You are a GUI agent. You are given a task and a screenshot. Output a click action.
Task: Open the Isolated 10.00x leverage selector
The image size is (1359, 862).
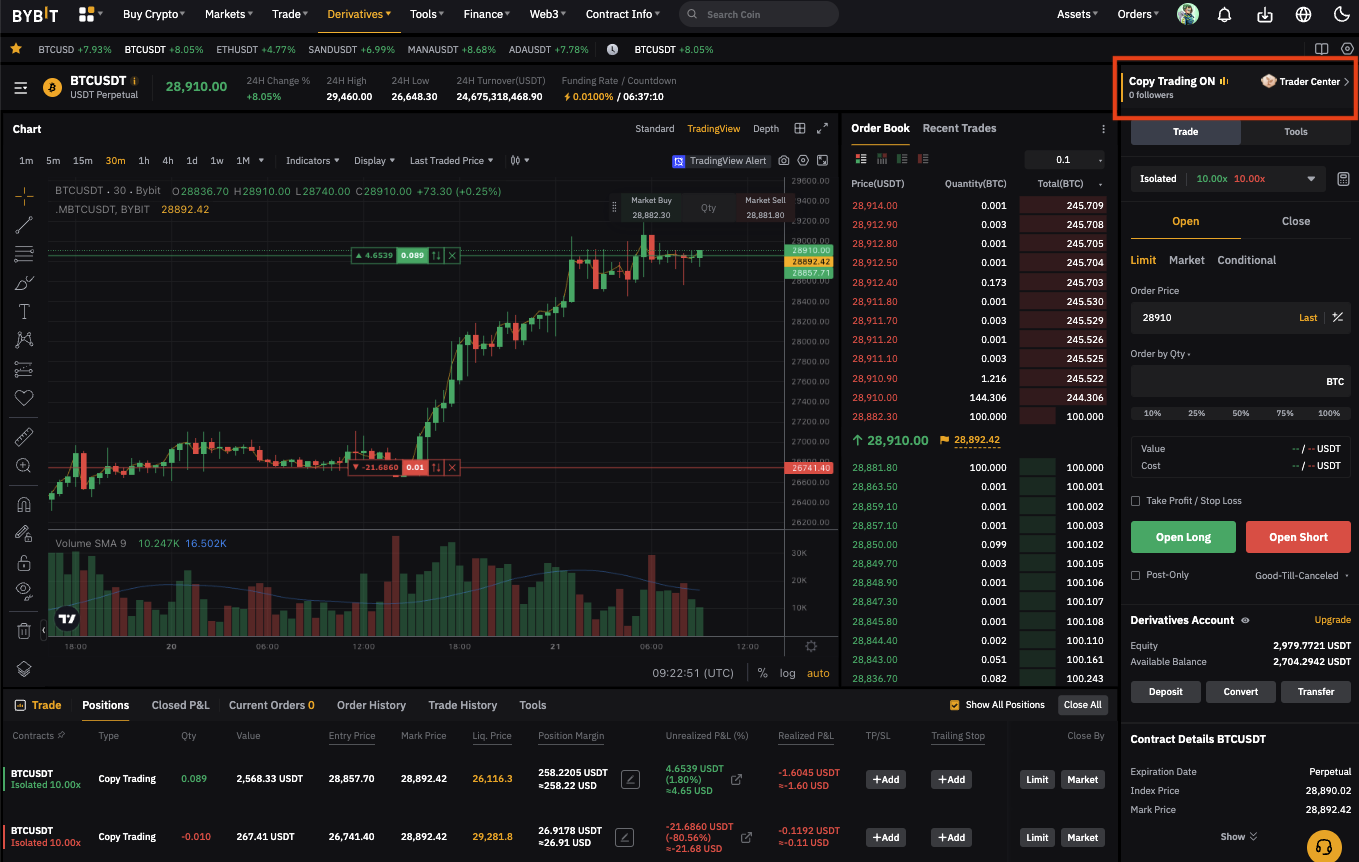click(1229, 179)
